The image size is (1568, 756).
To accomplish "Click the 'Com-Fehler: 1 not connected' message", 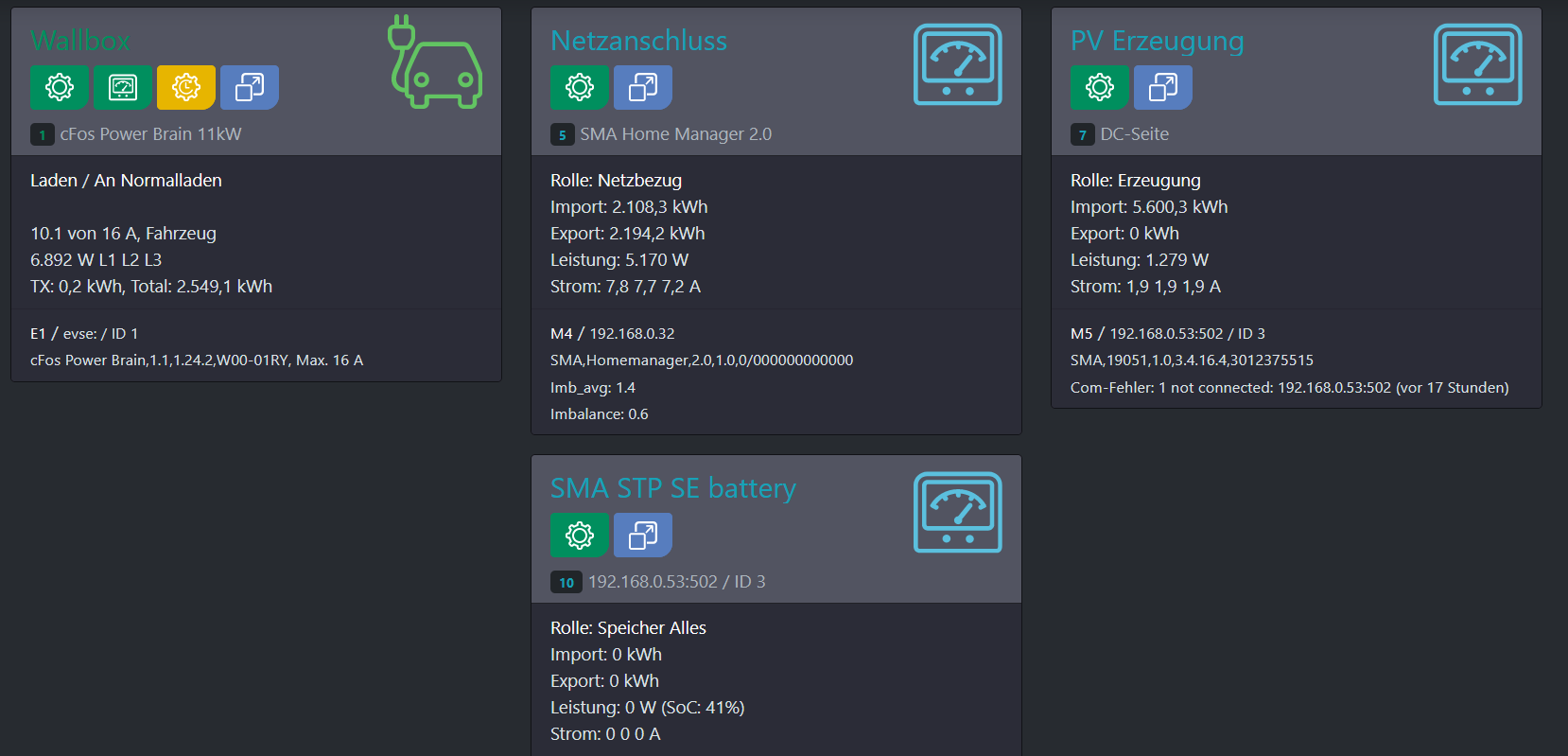I will (1290, 388).
